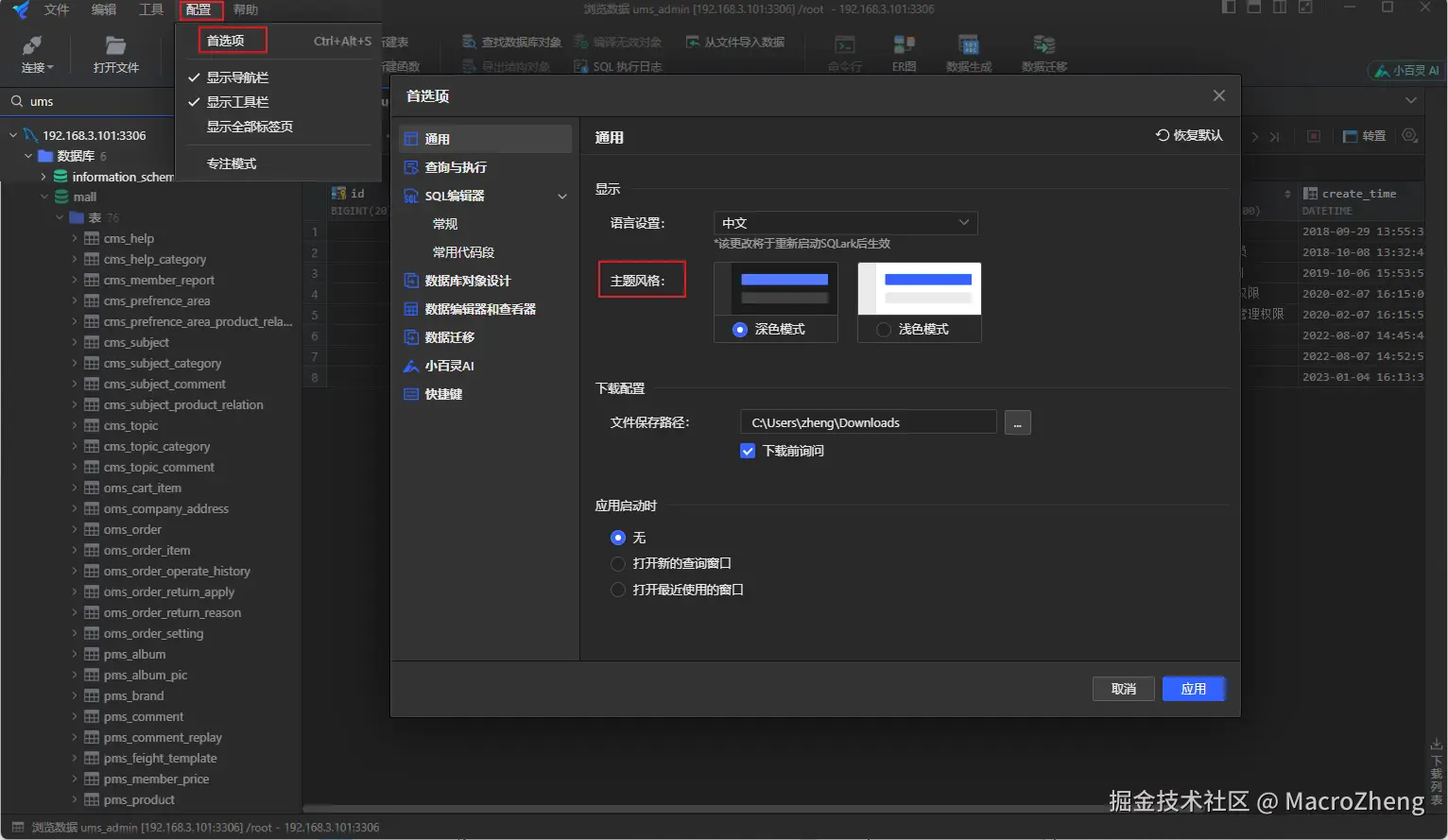1448x840 pixels.
Task: Toggle 显示导航栏 in the menu
Action: (279, 77)
